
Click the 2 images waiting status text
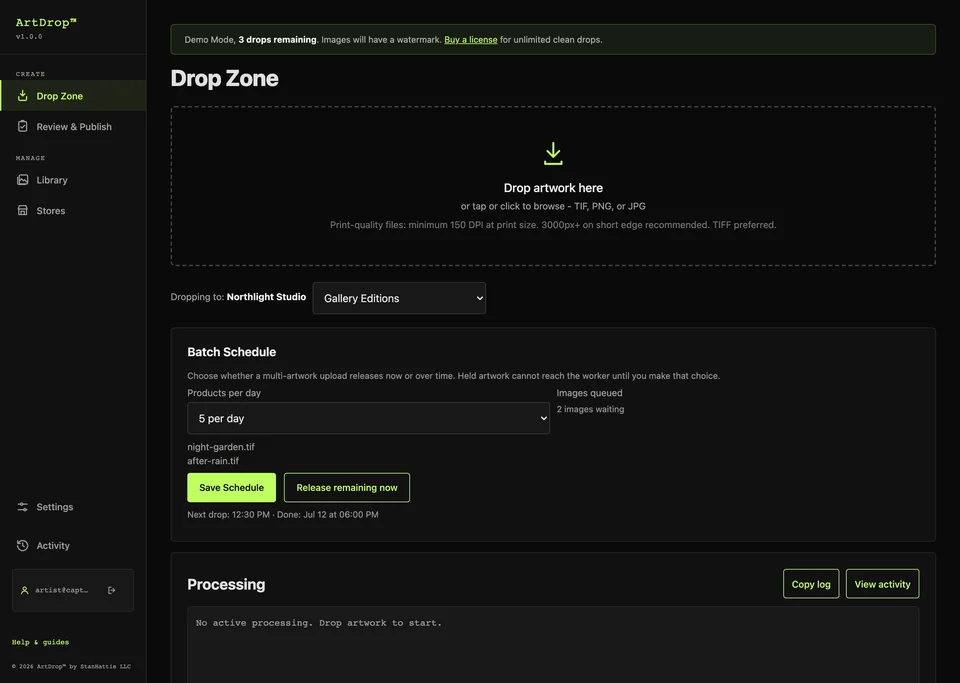point(590,409)
